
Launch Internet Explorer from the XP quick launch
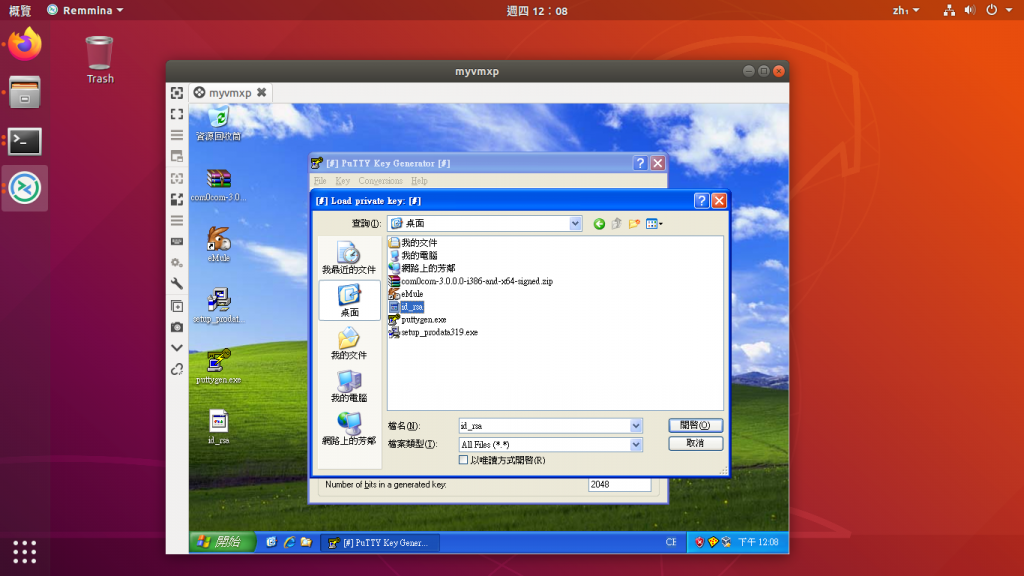pos(289,542)
